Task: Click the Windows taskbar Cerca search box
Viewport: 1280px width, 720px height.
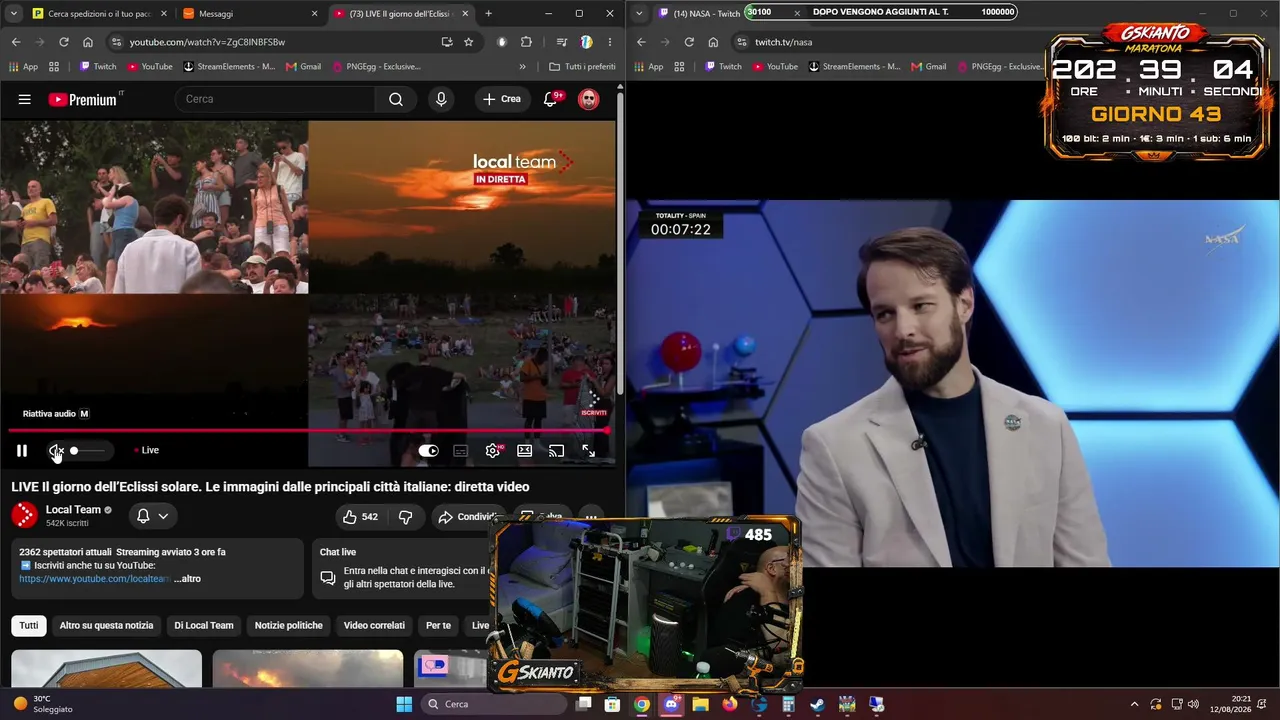Action: pos(494,704)
